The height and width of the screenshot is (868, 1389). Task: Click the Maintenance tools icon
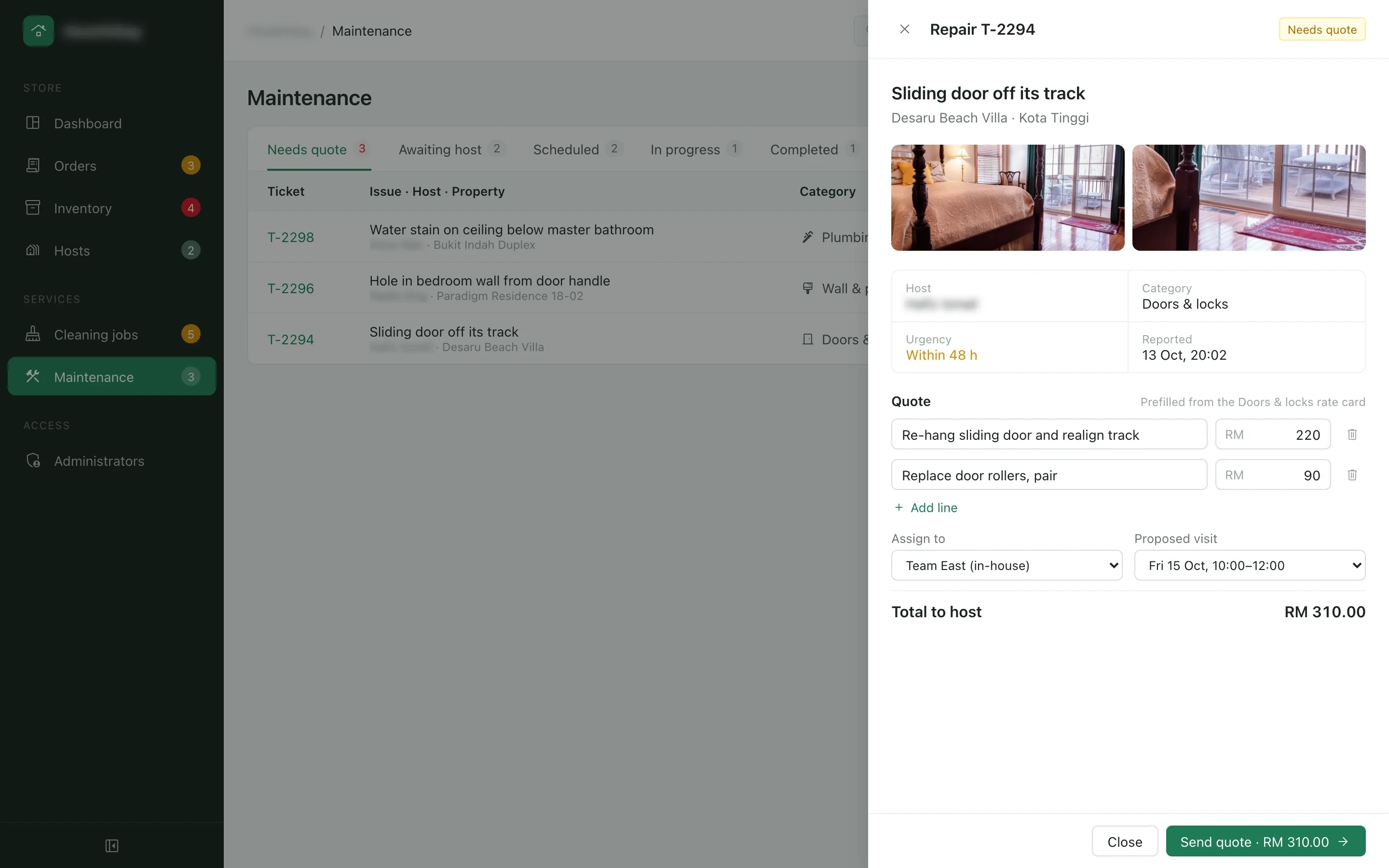coord(33,377)
